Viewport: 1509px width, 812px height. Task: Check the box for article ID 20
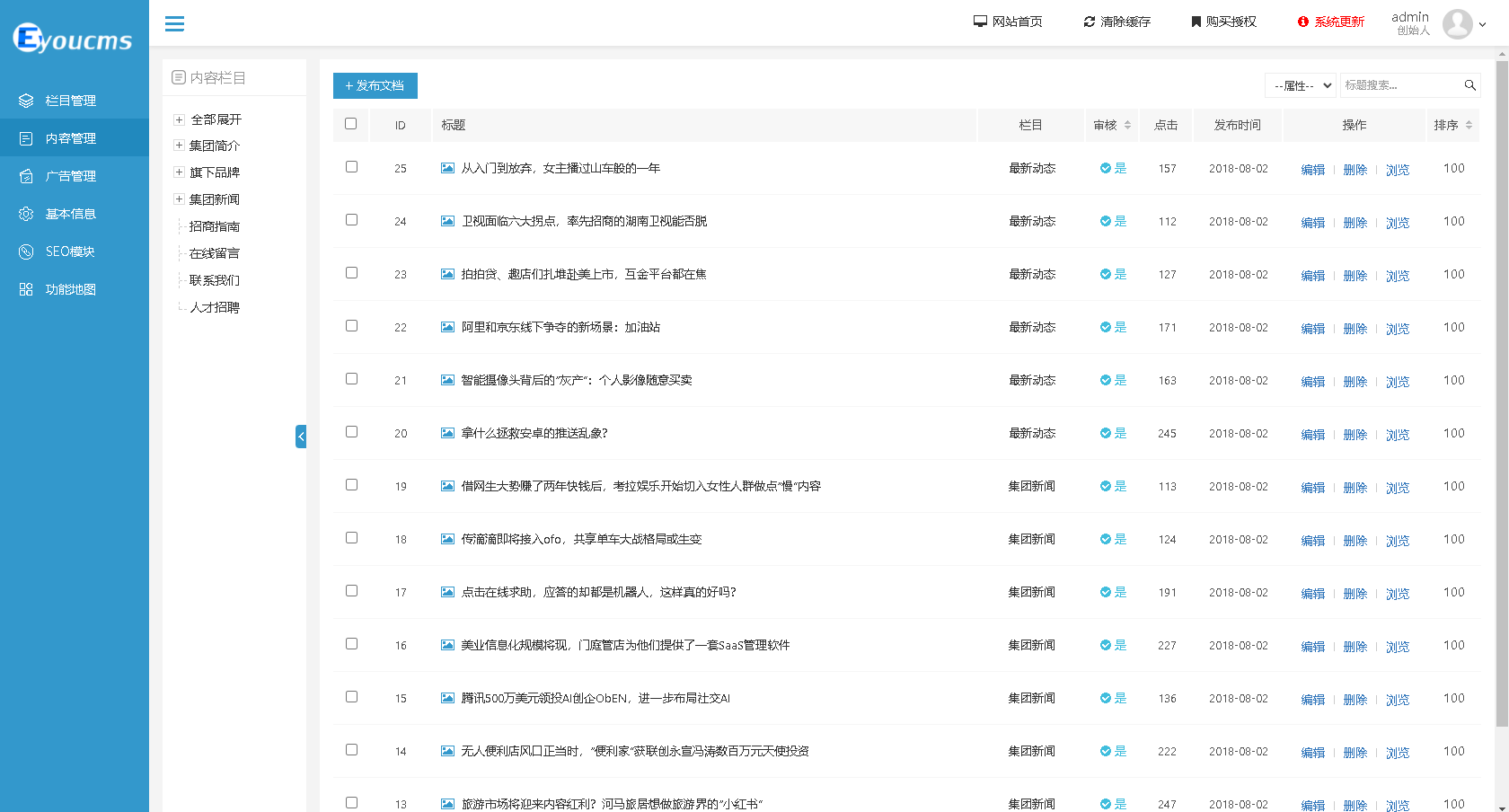(351, 432)
